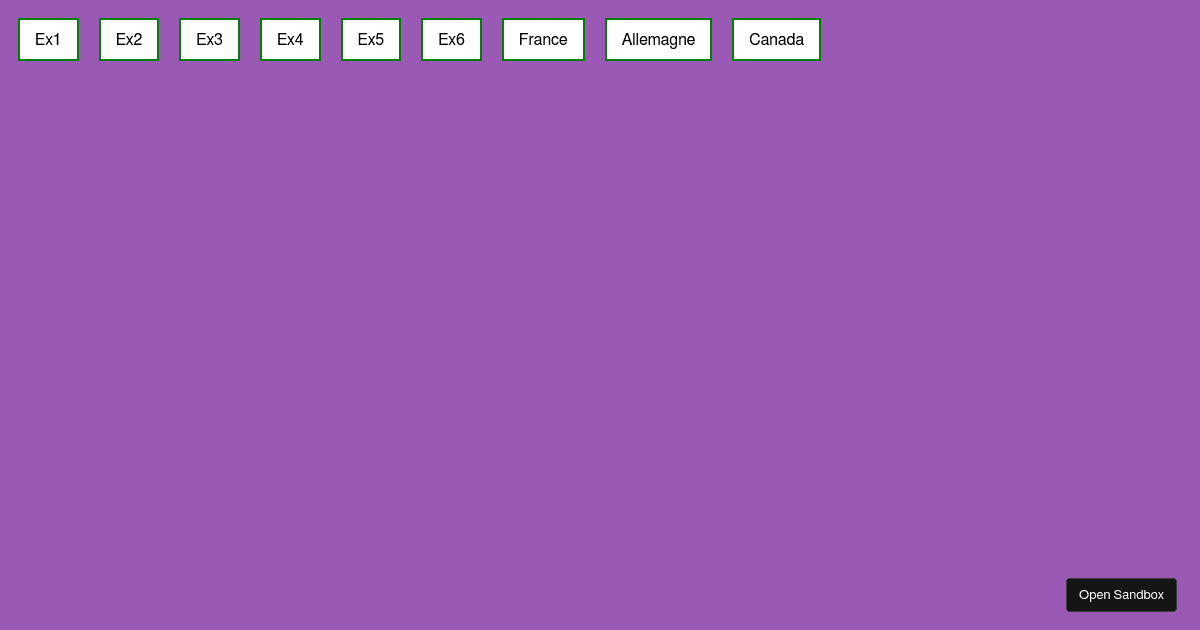The image size is (1200, 630).
Task: Tap the Allemagne country option
Action: click(658, 39)
